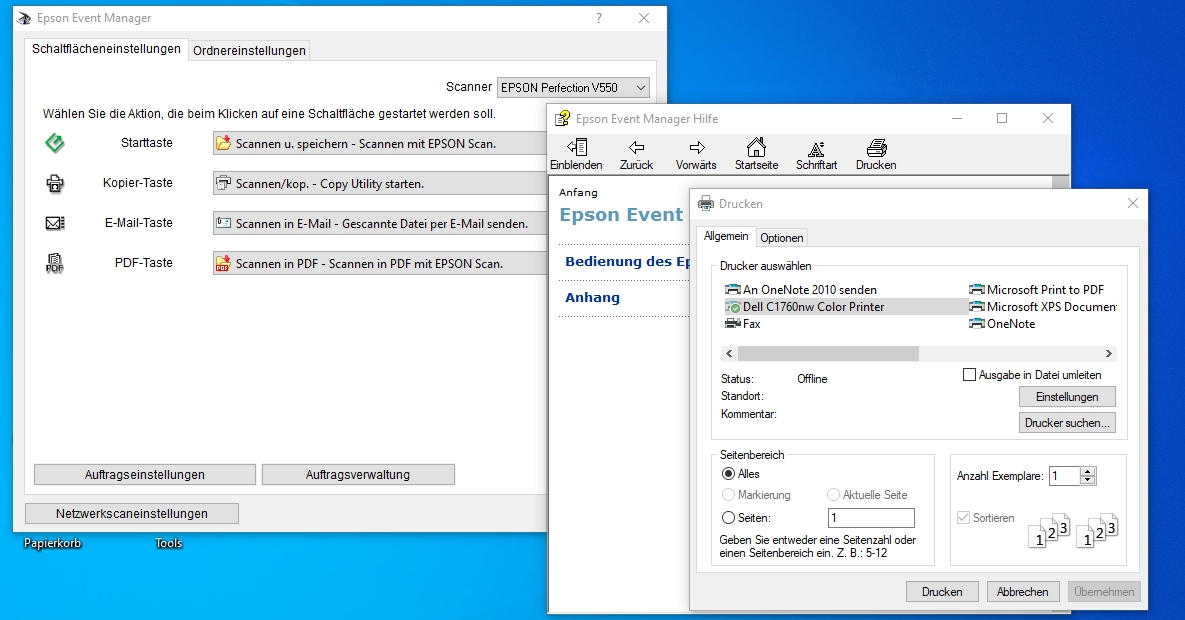Click Tools desktop label

169,543
